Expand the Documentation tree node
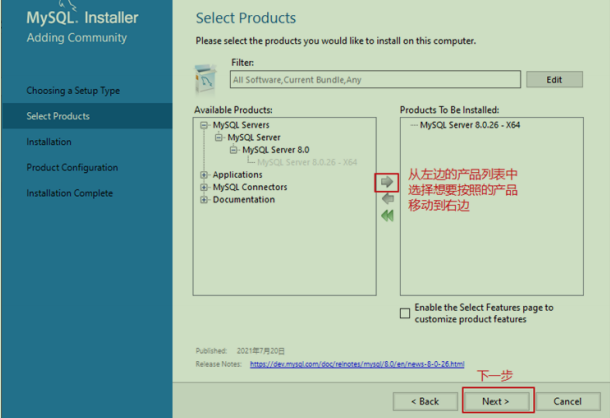 point(203,200)
